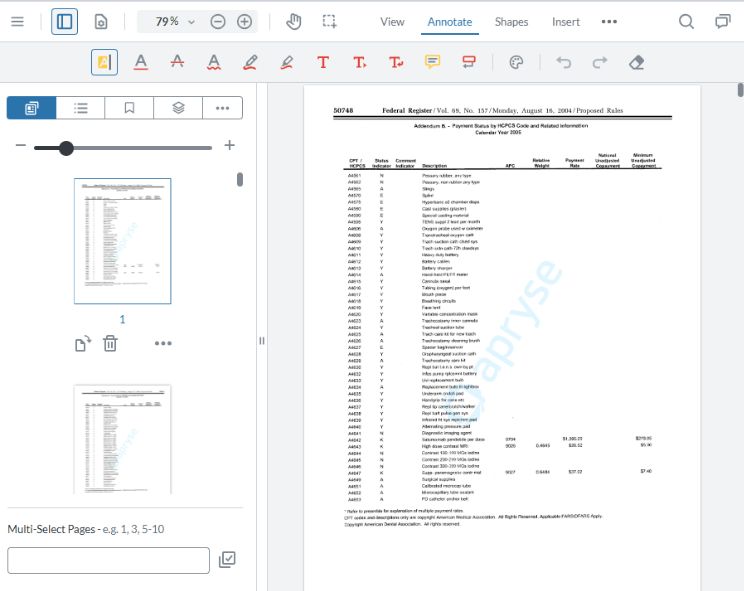The width and height of the screenshot is (744, 591).
Task: Decrease thumbnail size with minus
Action: tap(21, 145)
